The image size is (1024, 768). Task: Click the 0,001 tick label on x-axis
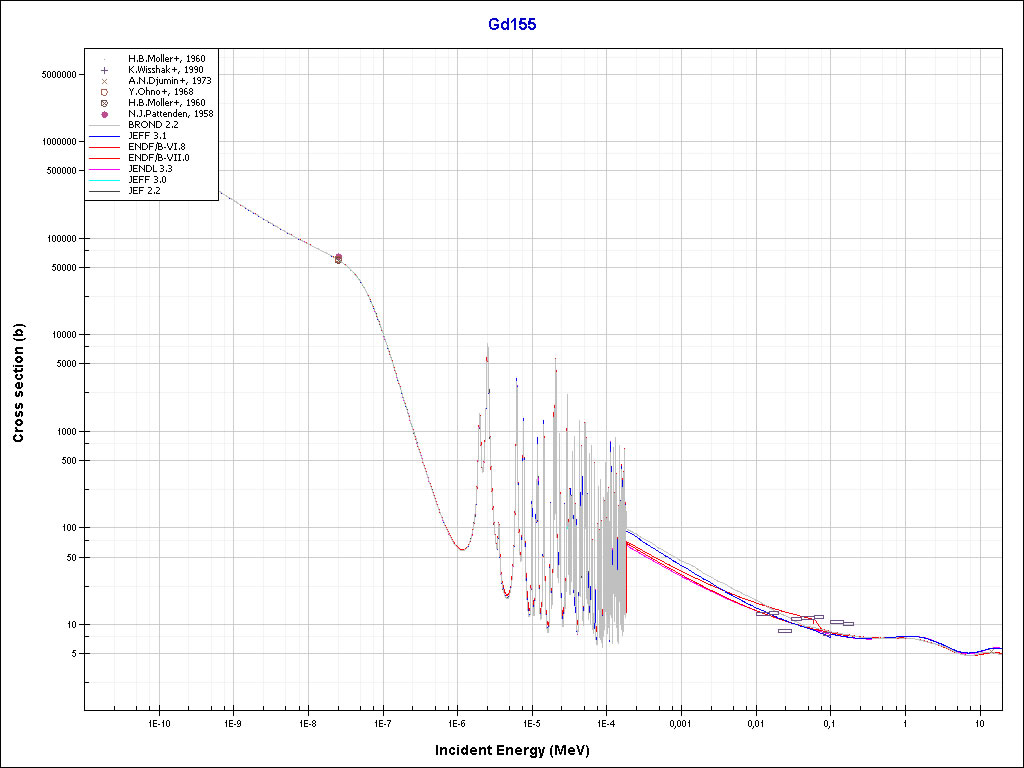click(680, 723)
